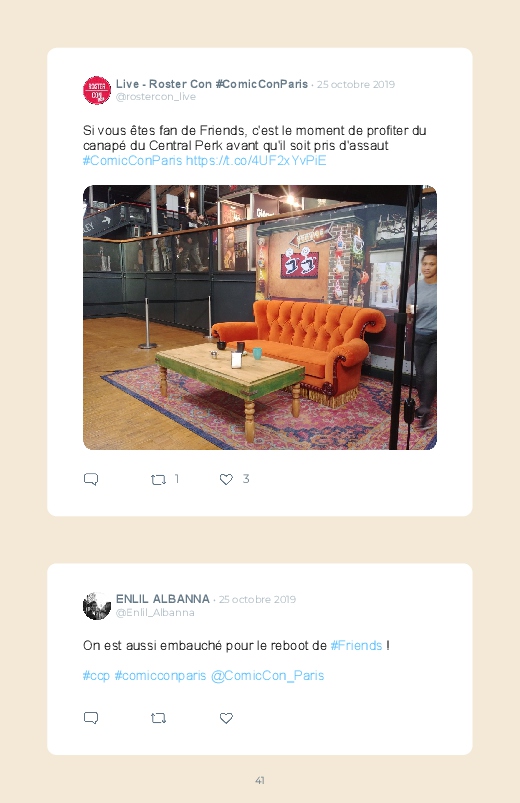Screen dimensions: 520x803
Task: Click the @rostercon_live handle
Action: pos(156,97)
